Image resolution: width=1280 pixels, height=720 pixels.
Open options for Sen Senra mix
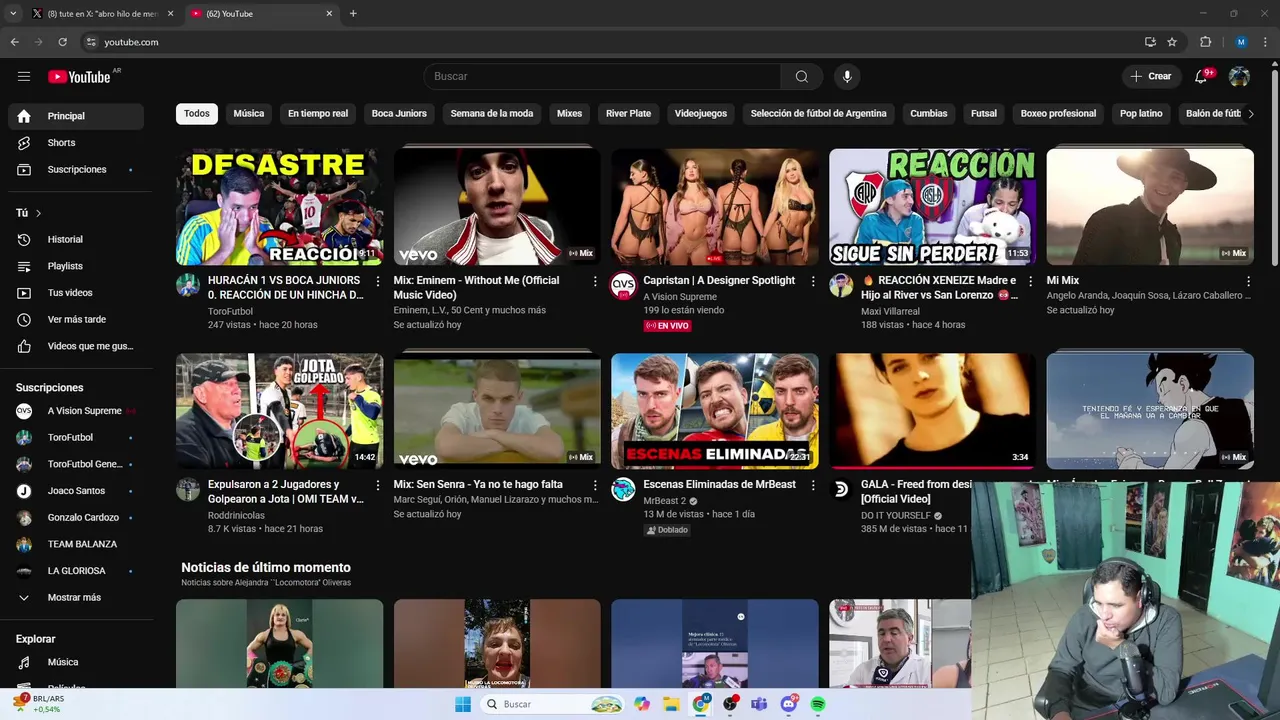(595, 485)
